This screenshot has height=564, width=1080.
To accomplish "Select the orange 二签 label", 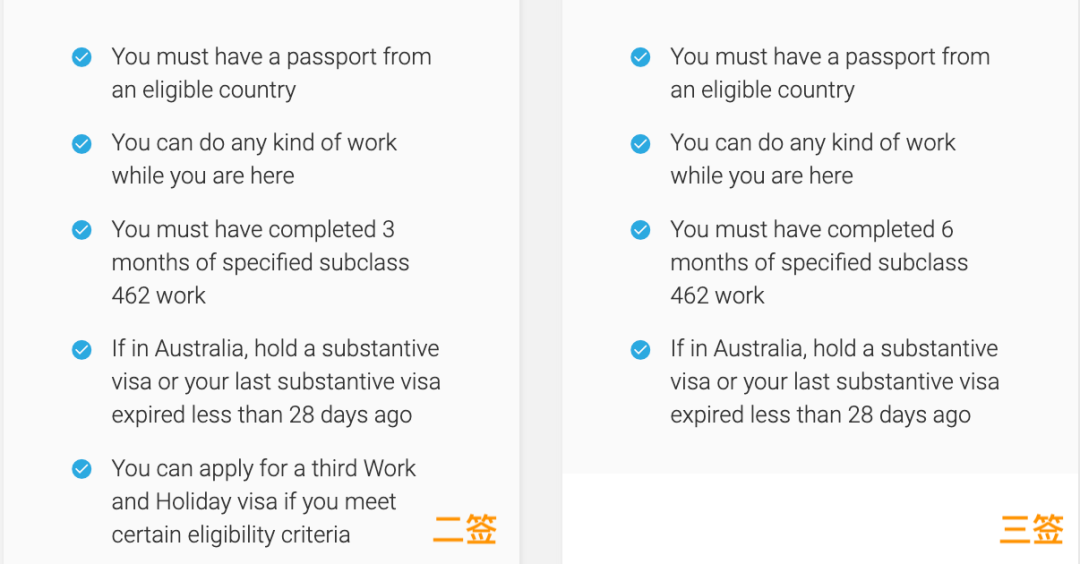I will click(465, 530).
